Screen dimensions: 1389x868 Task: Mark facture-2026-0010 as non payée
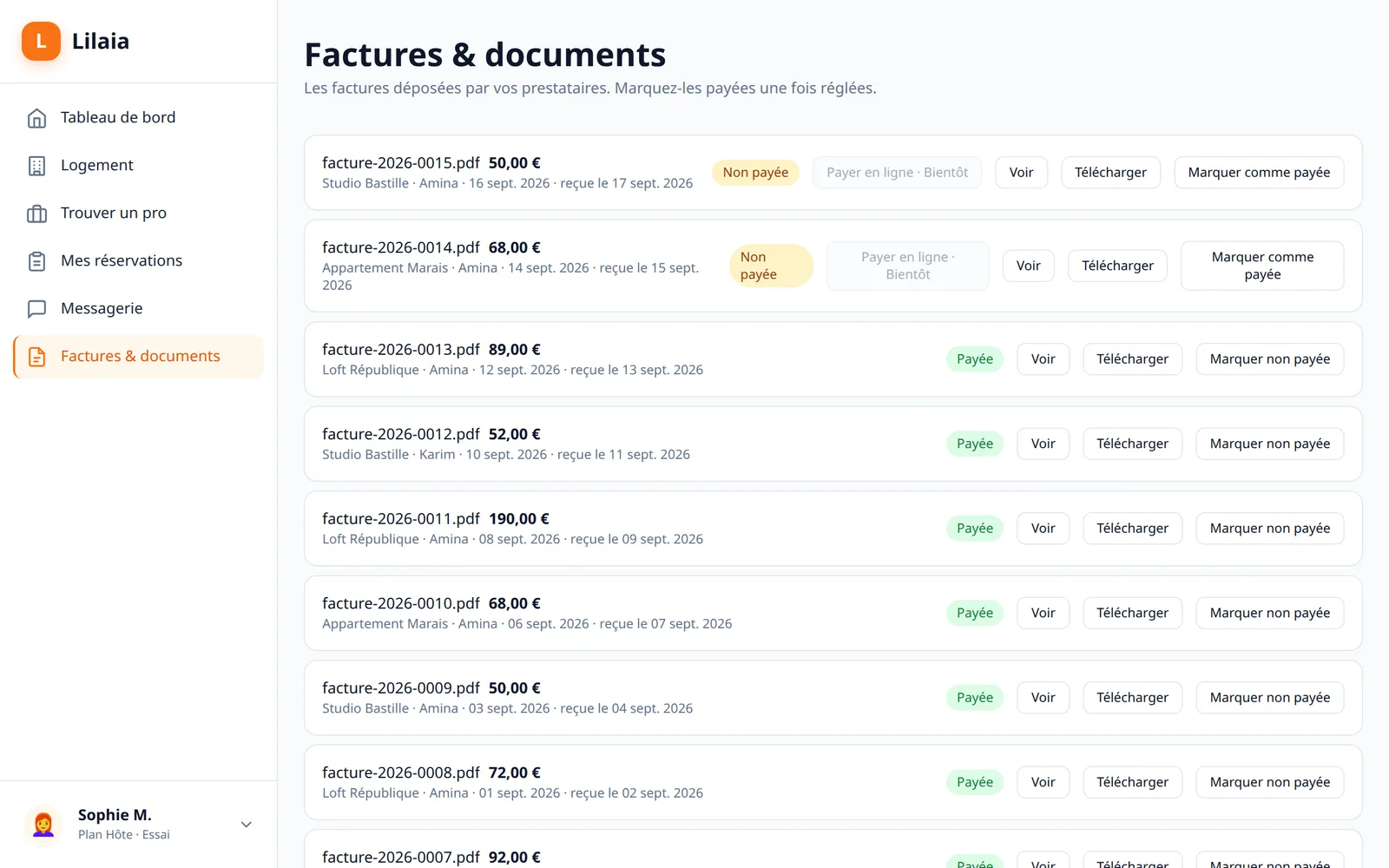(1269, 613)
